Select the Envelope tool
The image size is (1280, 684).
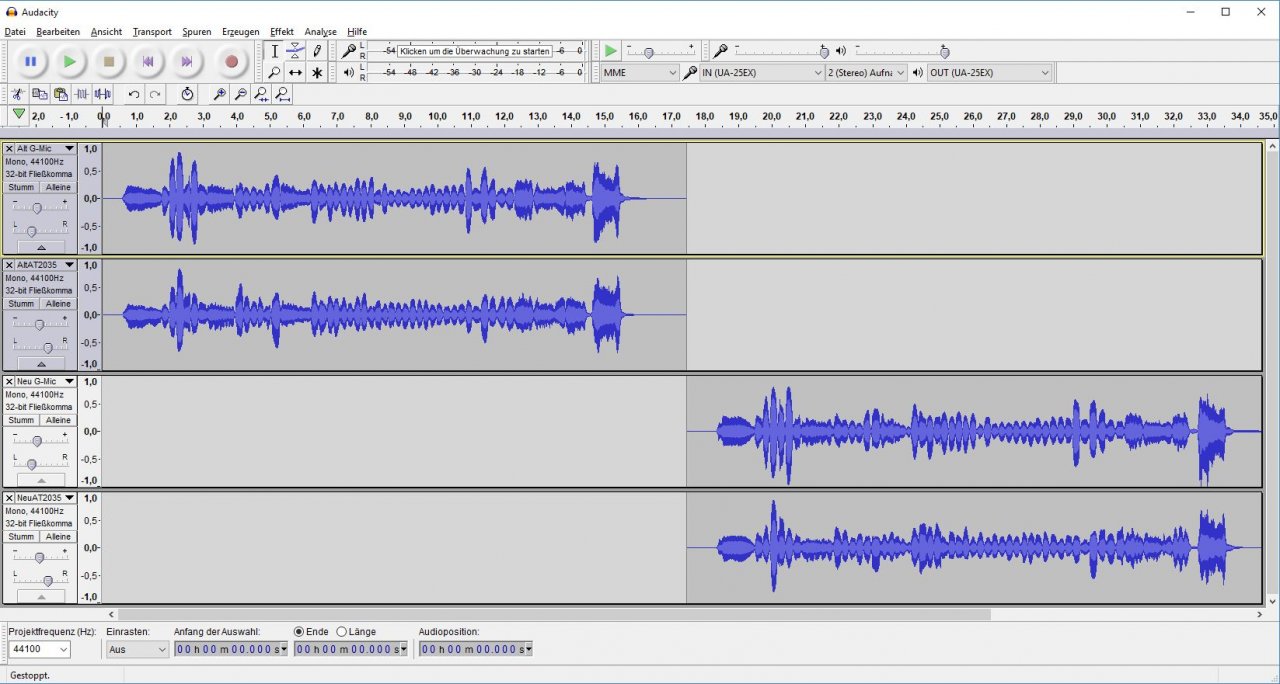coord(296,51)
